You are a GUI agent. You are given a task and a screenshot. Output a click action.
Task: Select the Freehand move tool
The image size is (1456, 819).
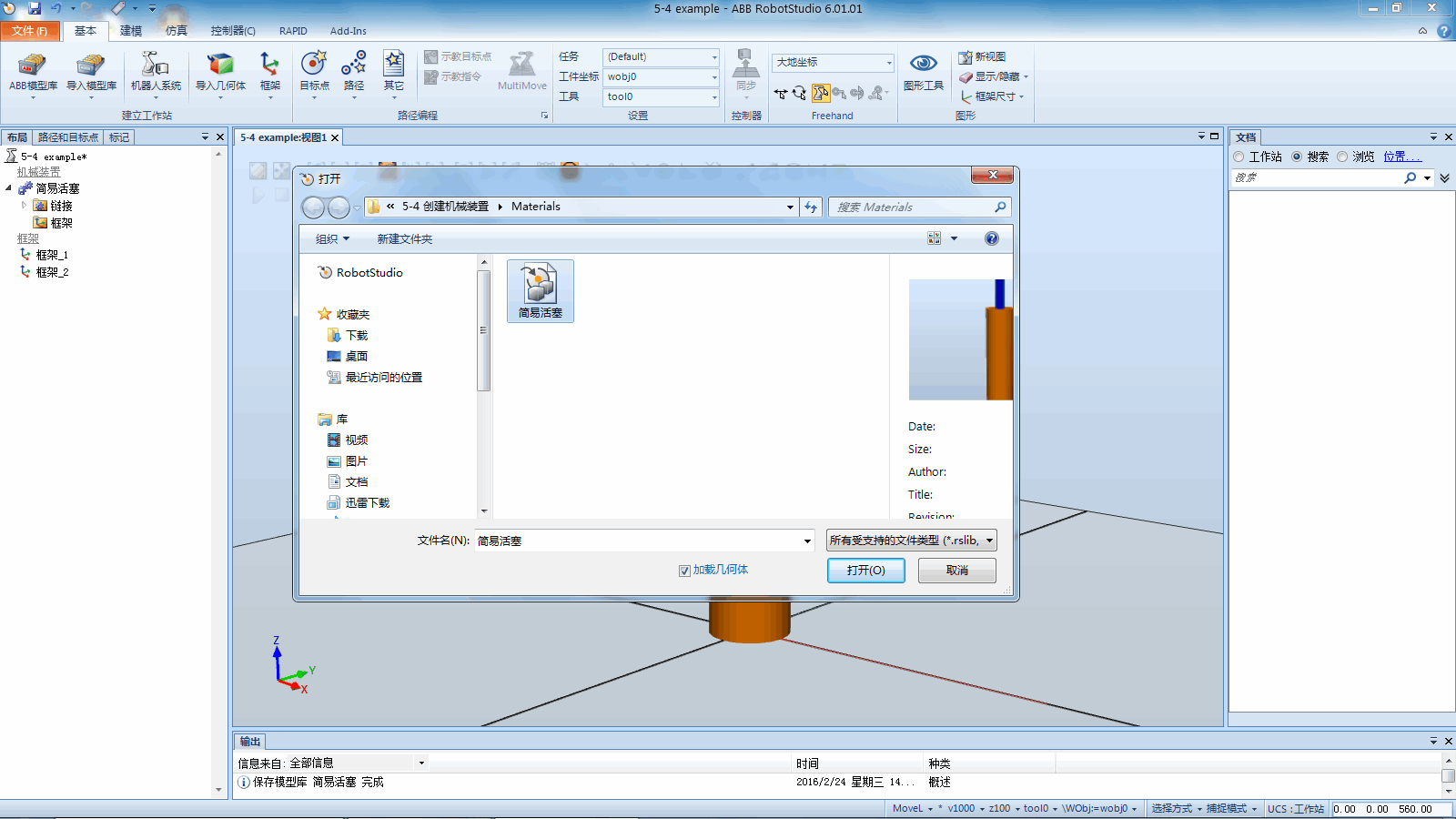click(x=781, y=93)
